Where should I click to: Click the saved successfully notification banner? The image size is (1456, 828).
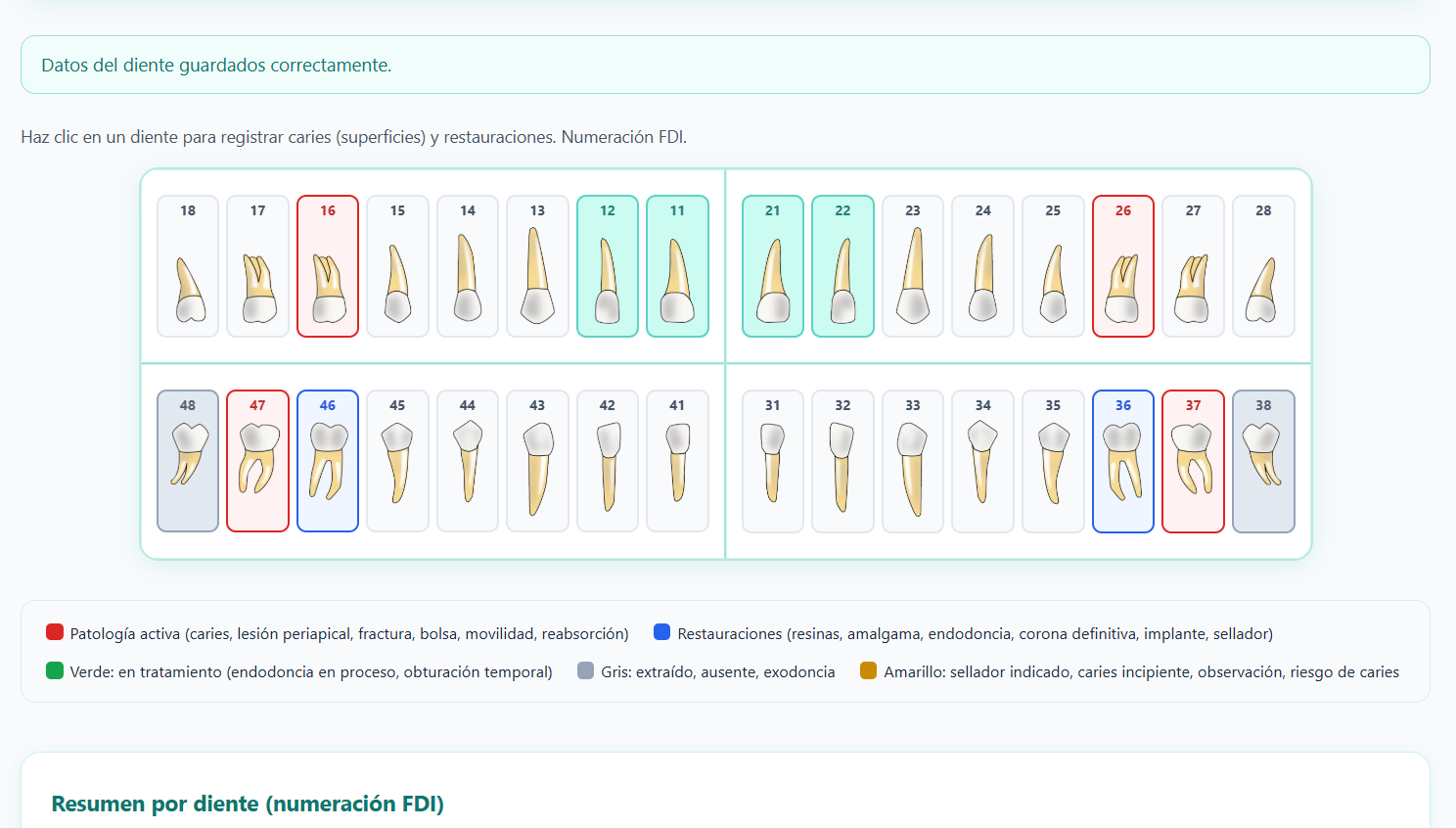(x=725, y=65)
